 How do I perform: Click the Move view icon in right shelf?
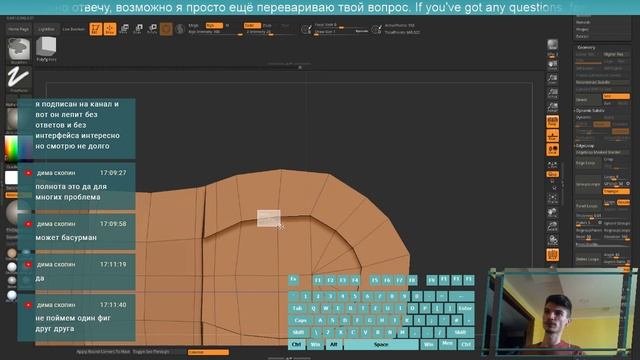(553, 213)
